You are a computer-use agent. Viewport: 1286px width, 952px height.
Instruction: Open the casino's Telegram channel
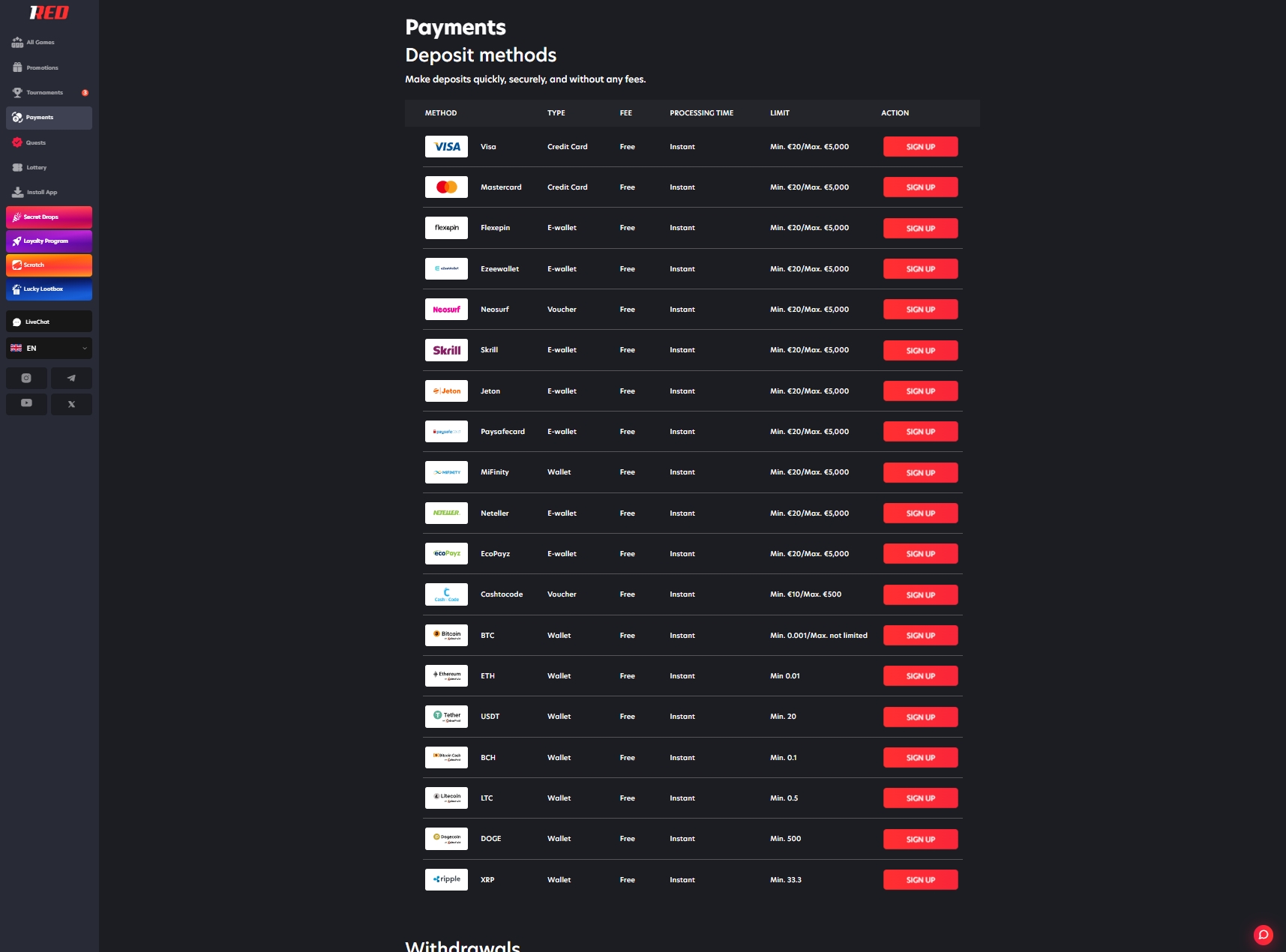click(71, 378)
